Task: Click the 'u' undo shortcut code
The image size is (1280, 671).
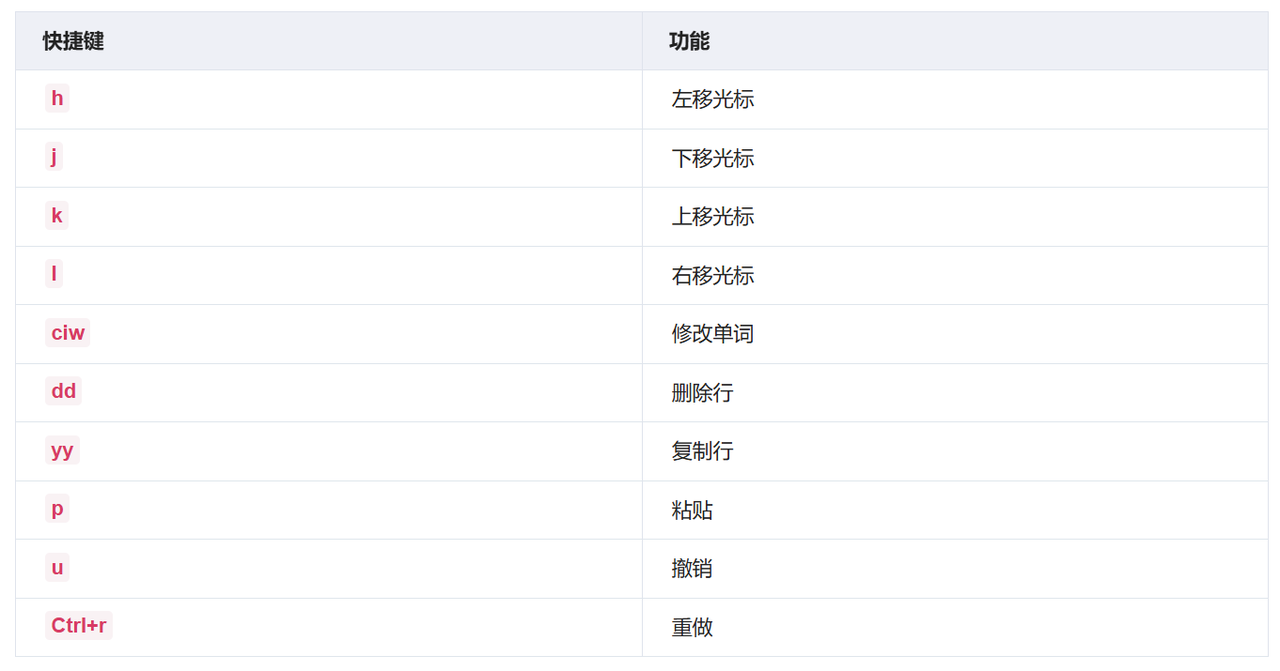Action: point(57,567)
